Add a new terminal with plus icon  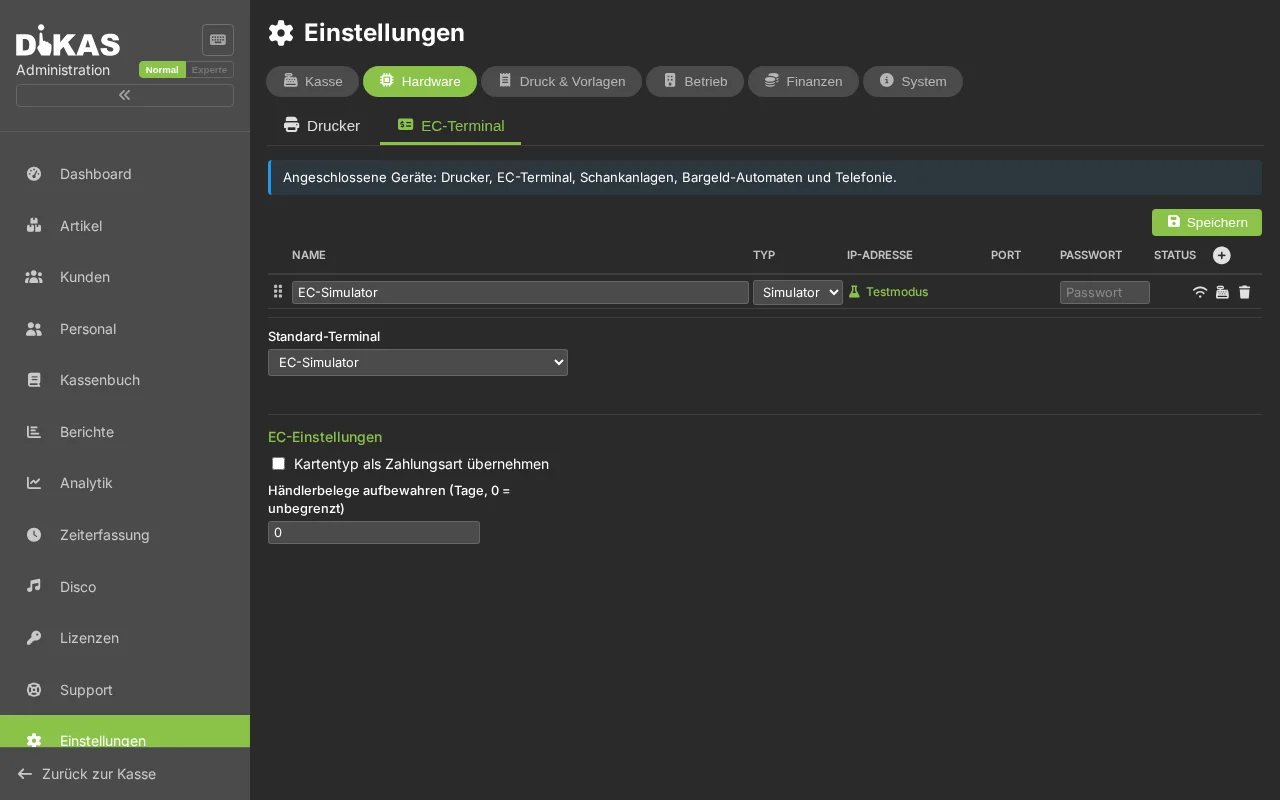[1222, 255]
